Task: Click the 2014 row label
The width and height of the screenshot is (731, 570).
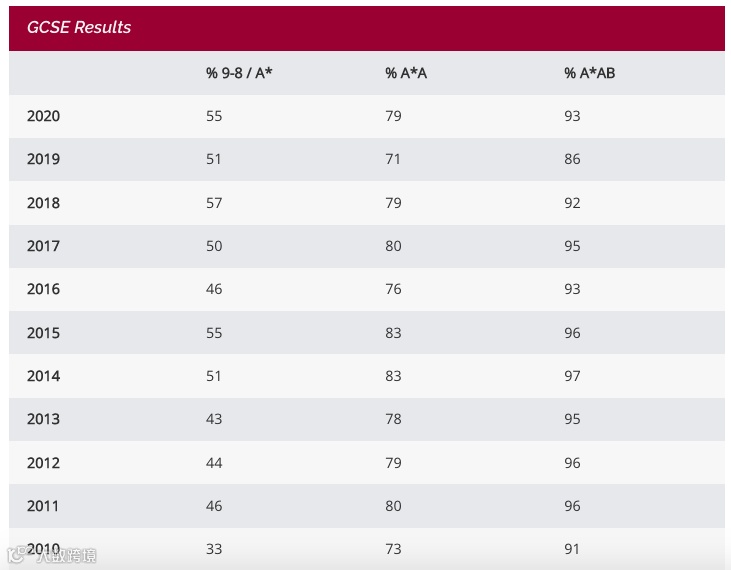Action: coord(43,376)
